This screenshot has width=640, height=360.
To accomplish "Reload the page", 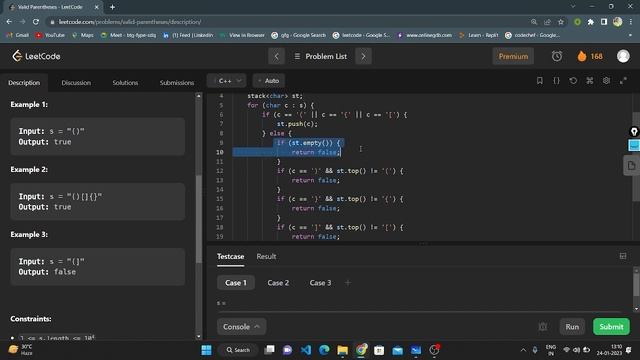I will tap(36, 22).
